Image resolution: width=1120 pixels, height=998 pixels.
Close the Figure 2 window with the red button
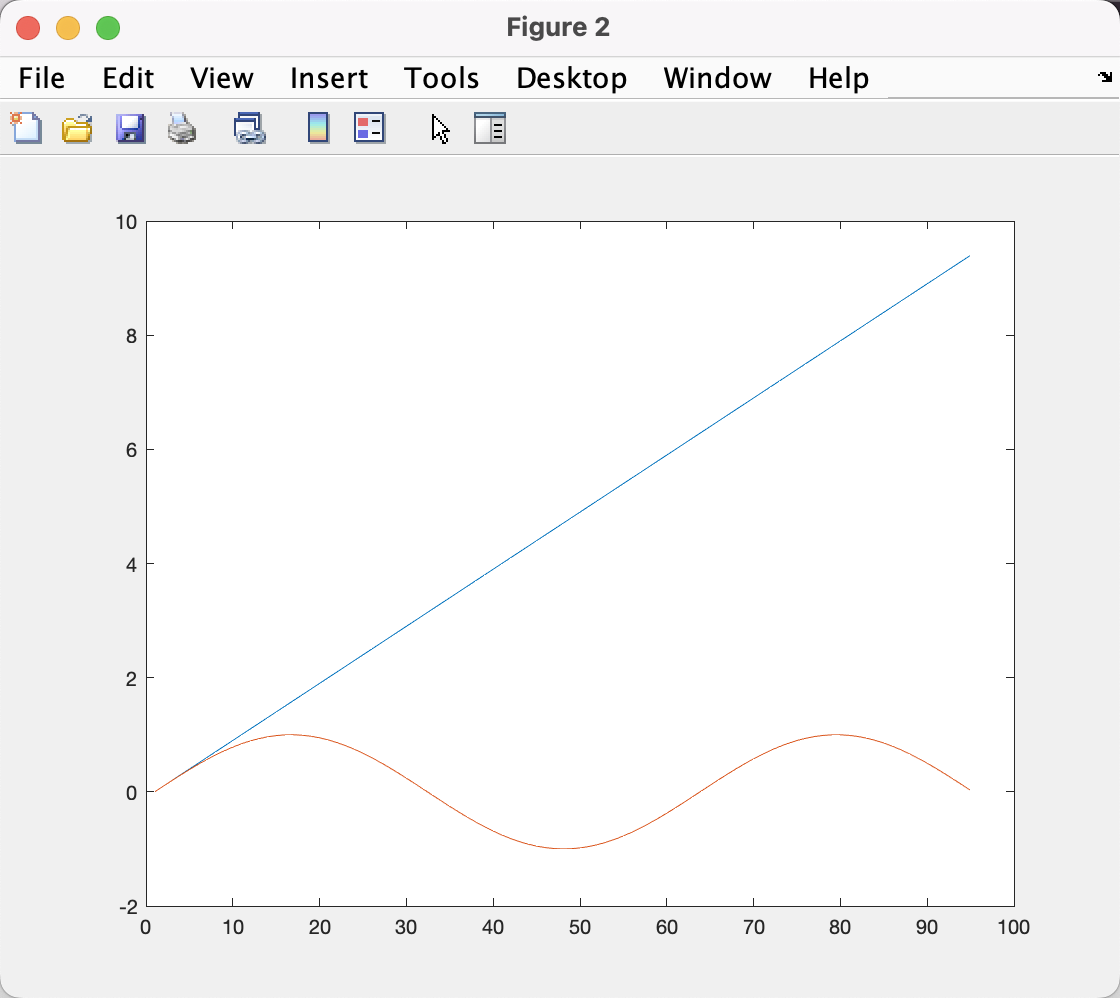pyautogui.click(x=28, y=28)
